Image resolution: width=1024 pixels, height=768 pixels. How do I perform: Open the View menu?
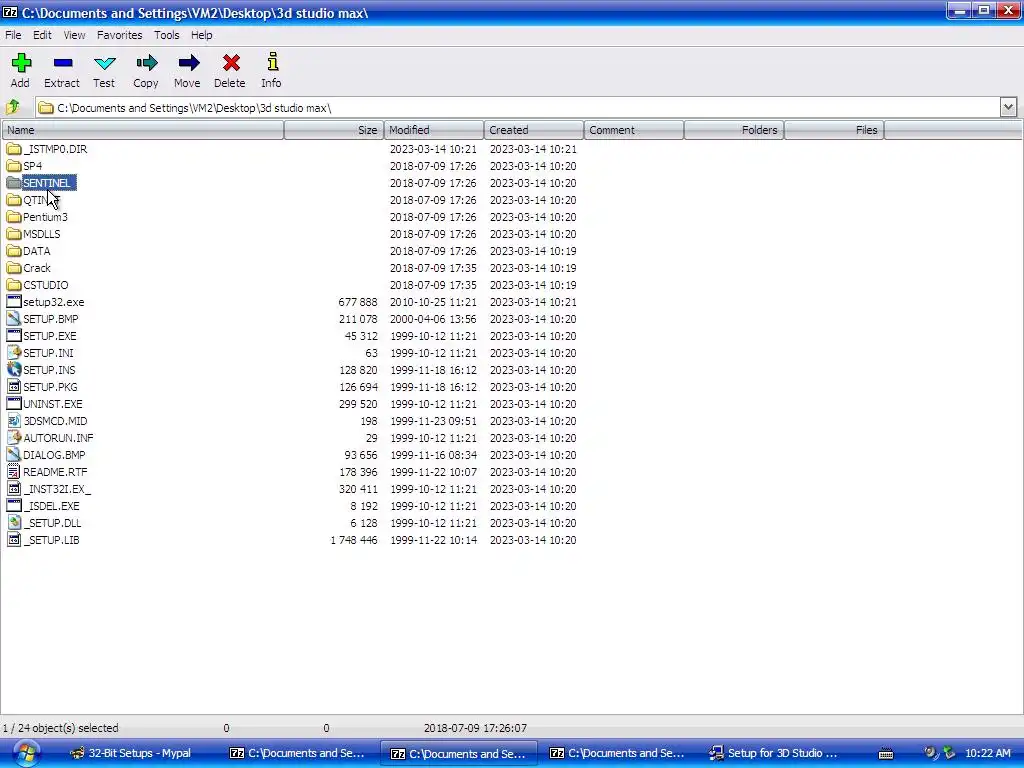[x=74, y=35]
